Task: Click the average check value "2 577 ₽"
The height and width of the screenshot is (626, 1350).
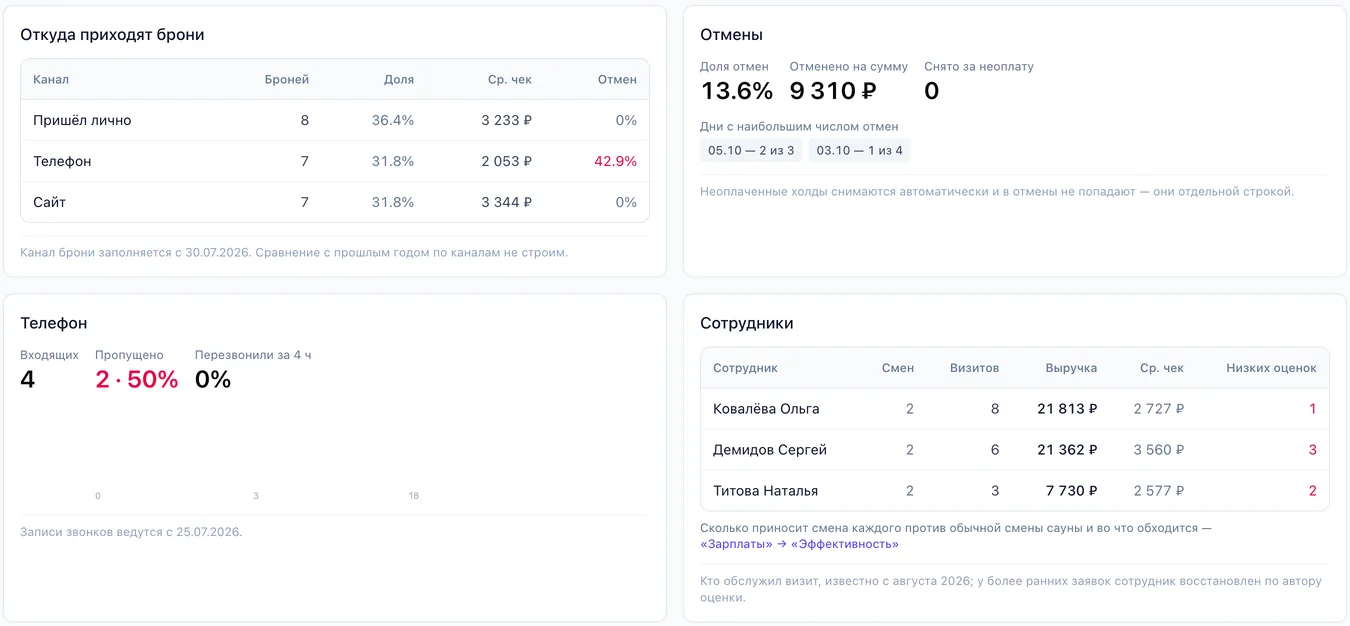Action: (x=1159, y=491)
